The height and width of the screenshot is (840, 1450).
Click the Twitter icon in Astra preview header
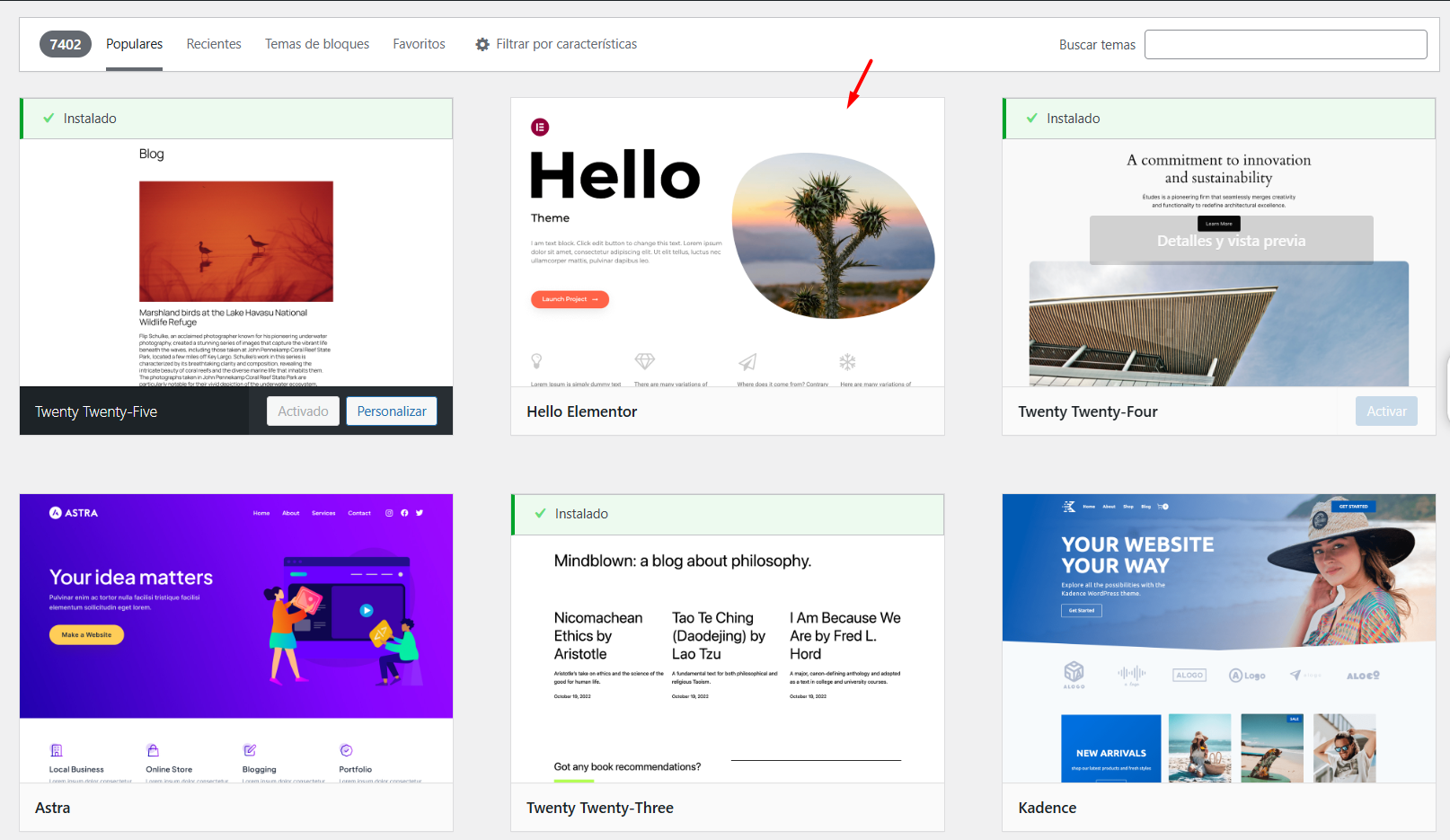pos(420,513)
